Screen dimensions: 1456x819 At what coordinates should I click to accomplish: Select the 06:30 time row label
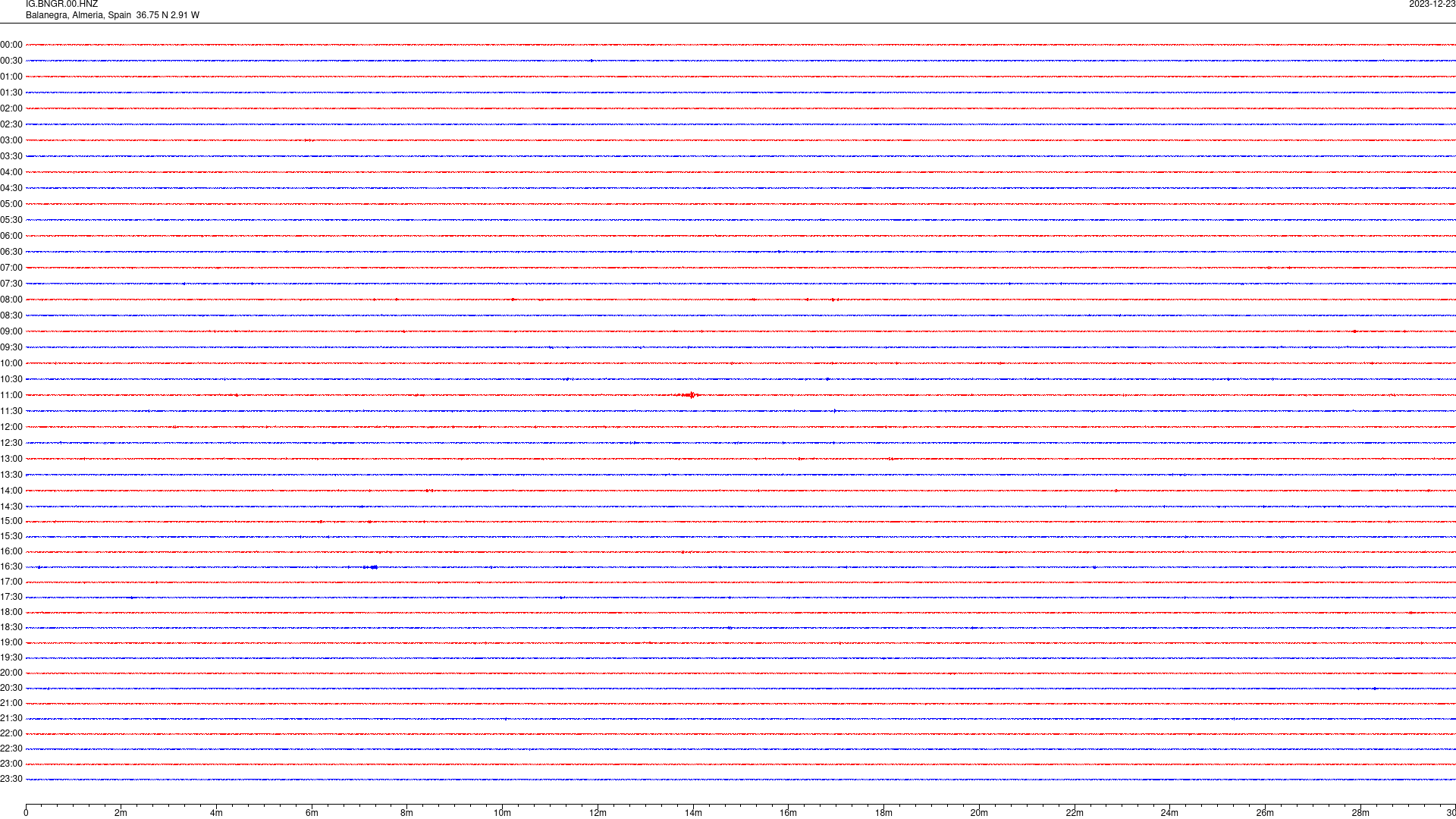11,252
